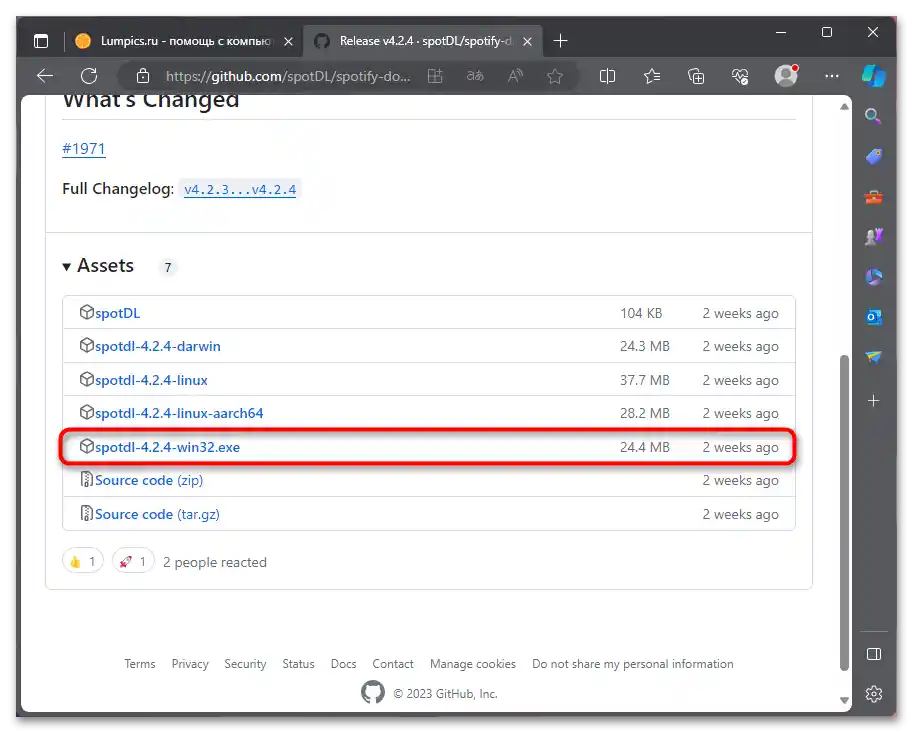Download Source code (zip)
The height and width of the screenshot is (733, 913).
coord(148,481)
